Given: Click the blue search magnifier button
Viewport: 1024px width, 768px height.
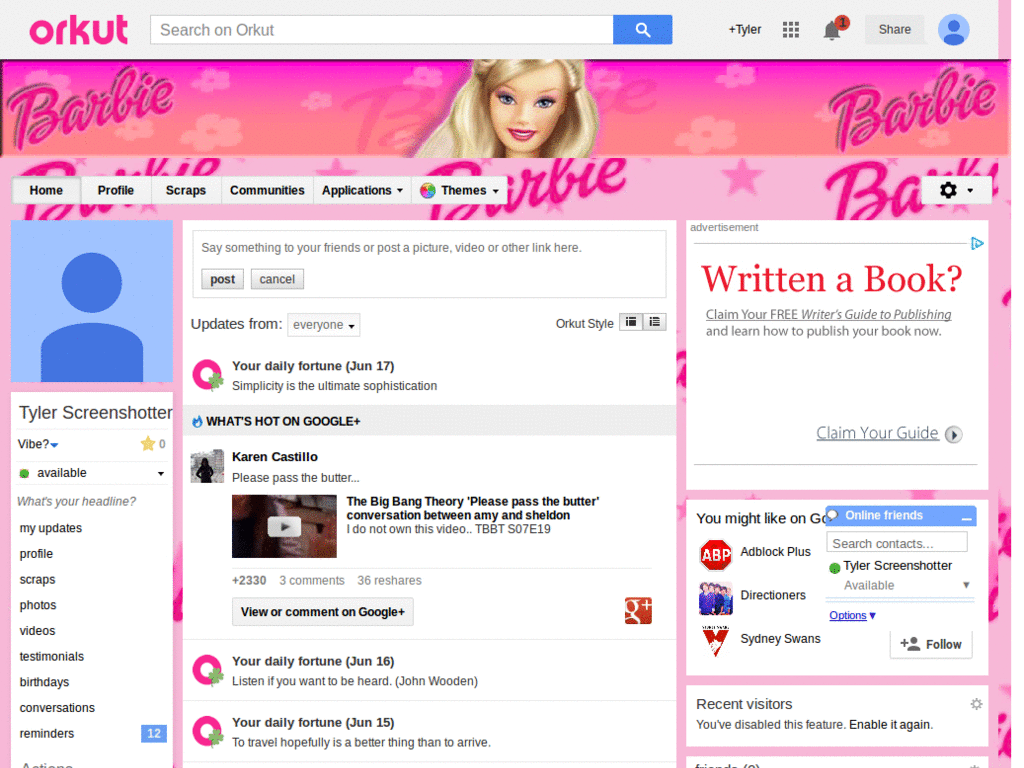Looking at the screenshot, I should coord(642,30).
